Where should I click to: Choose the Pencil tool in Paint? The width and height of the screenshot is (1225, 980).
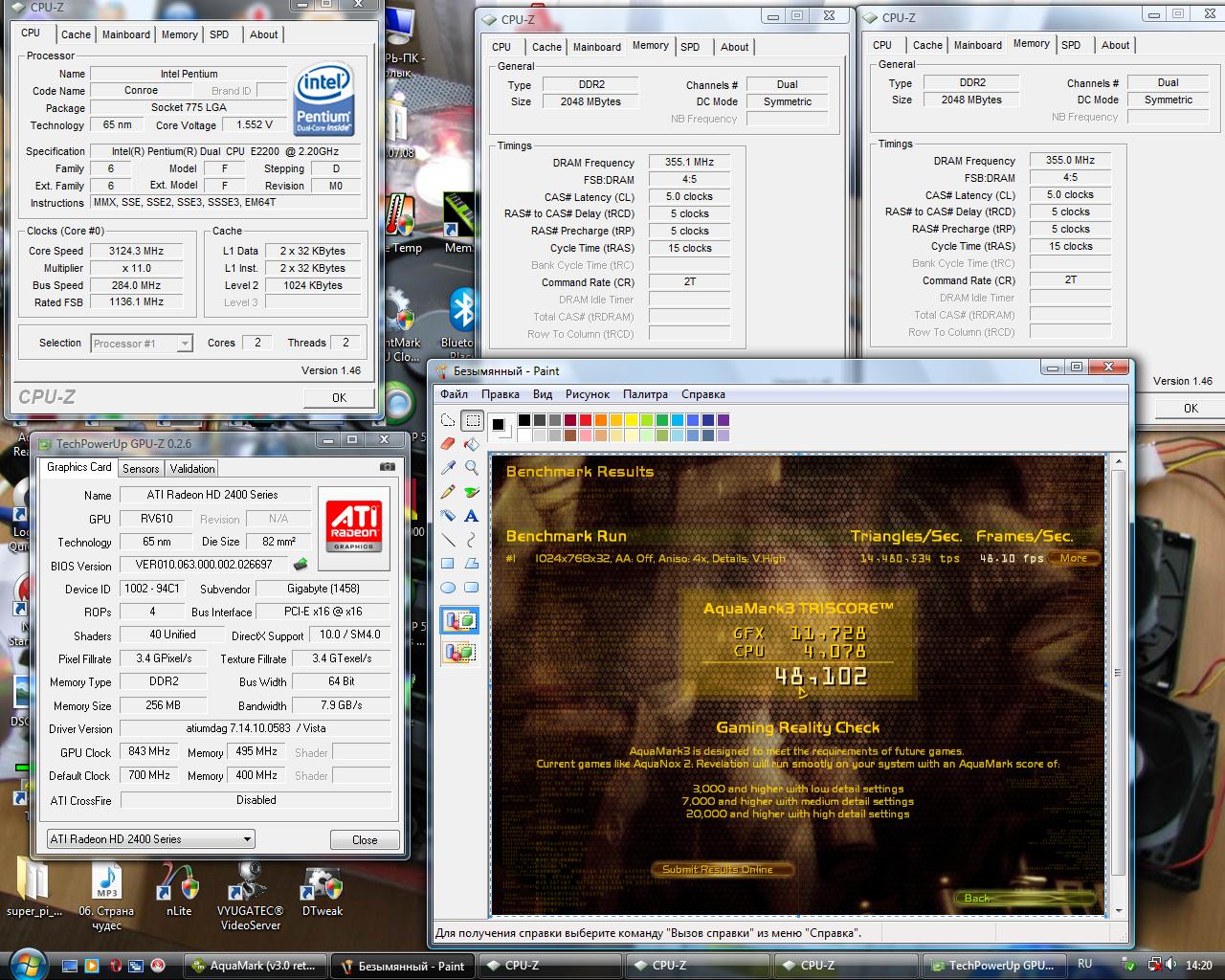pyautogui.click(x=448, y=492)
